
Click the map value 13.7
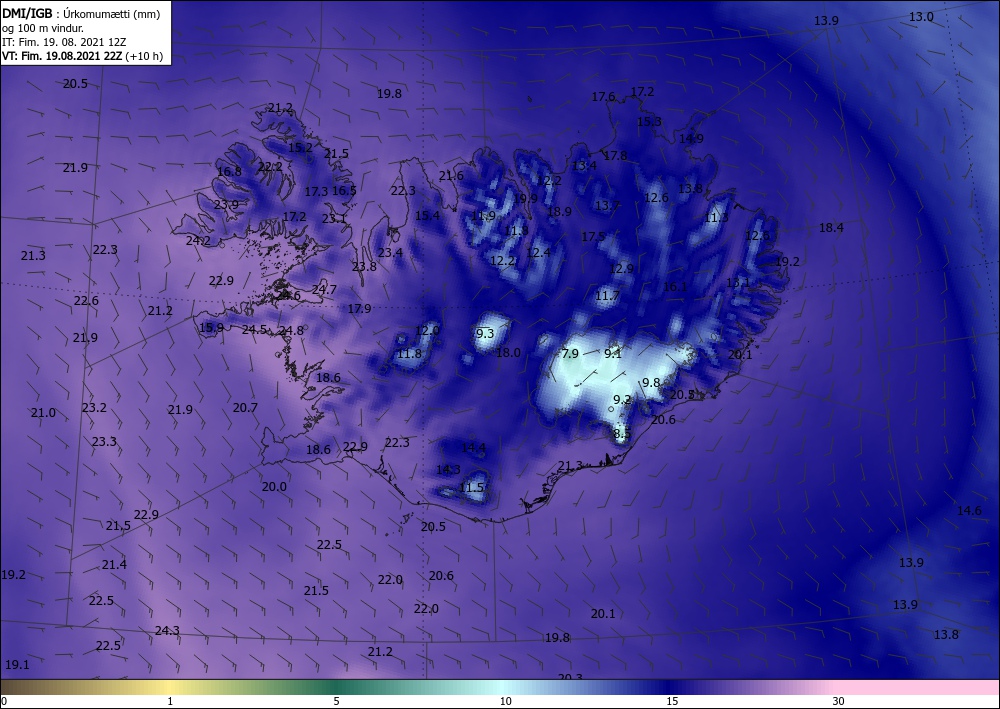pyautogui.click(x=607, y=205)
